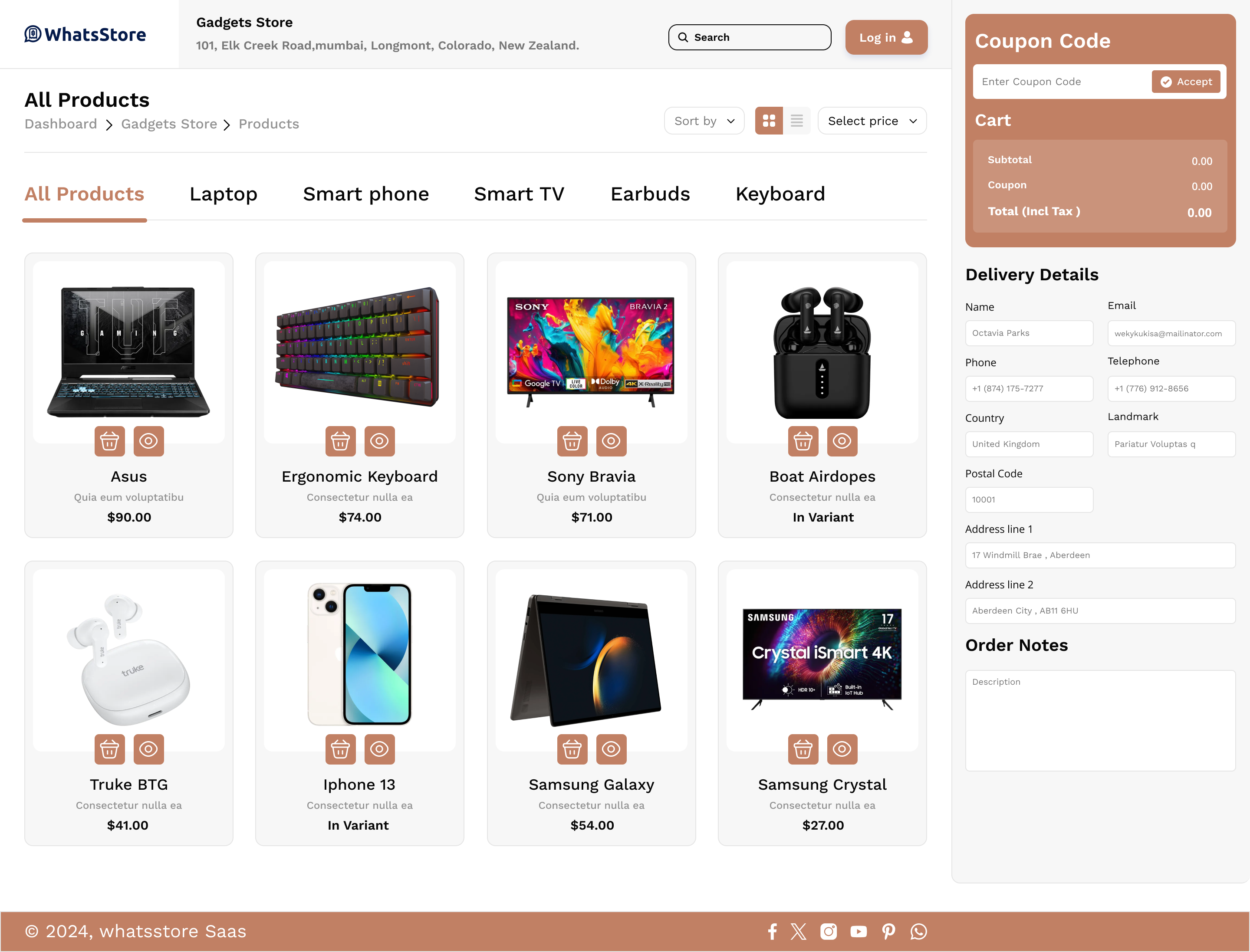This screenshot has width=1250, height=952.
Task: Open the Sort by dropdown
Action: [704, 121]
